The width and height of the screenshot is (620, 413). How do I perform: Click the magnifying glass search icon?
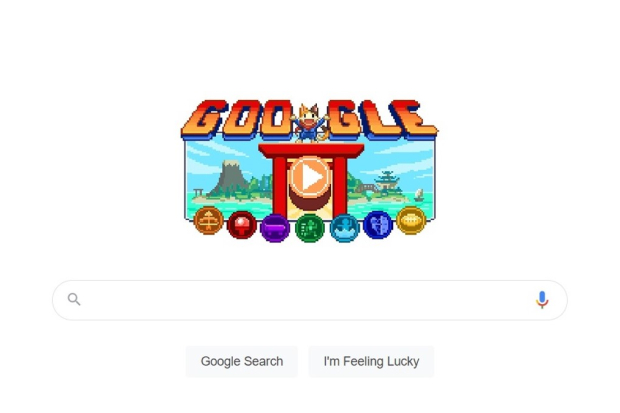point(74,299)
